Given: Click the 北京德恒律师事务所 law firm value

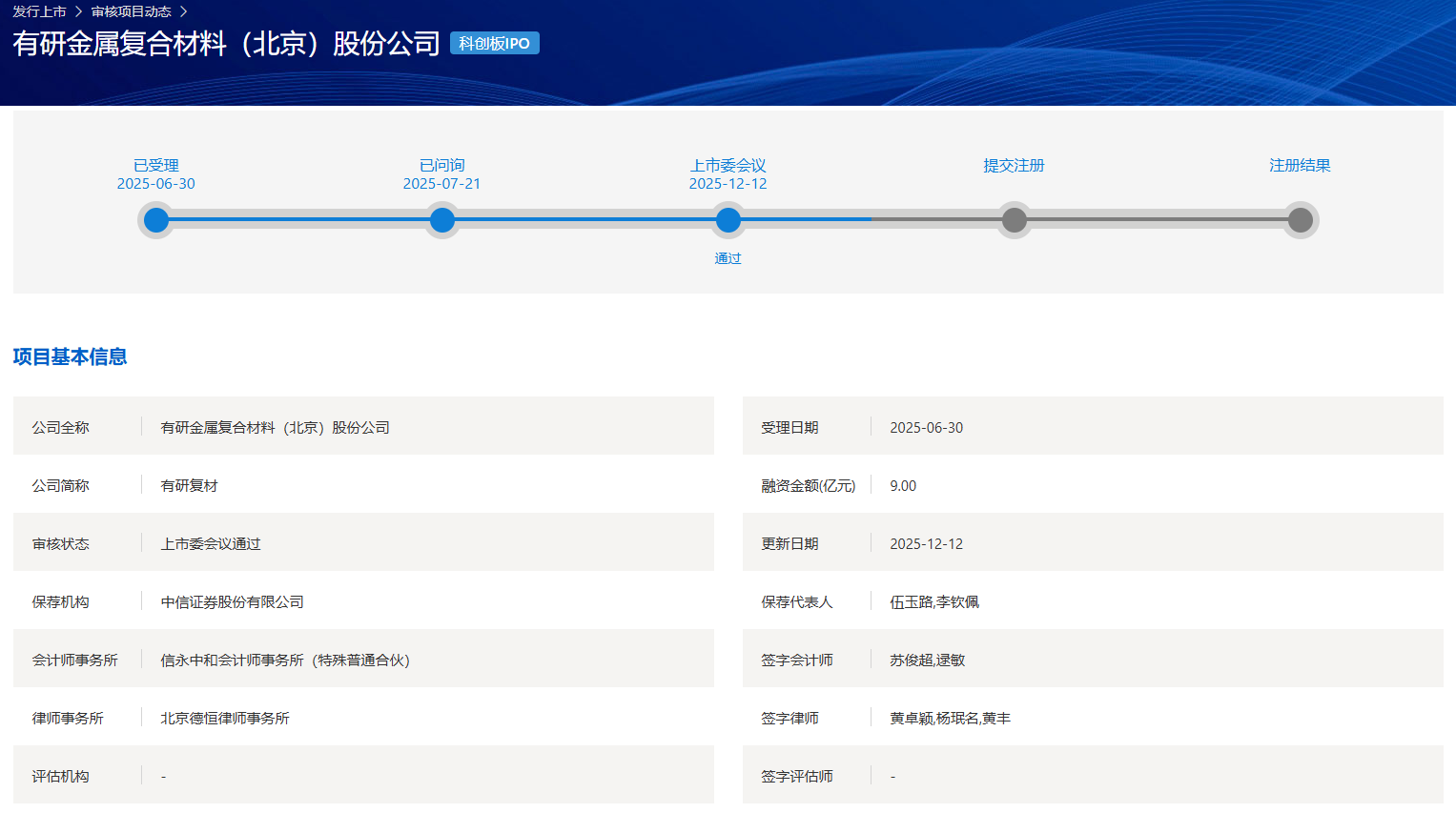Looking at the screenshot, I should tap(225, 718).
